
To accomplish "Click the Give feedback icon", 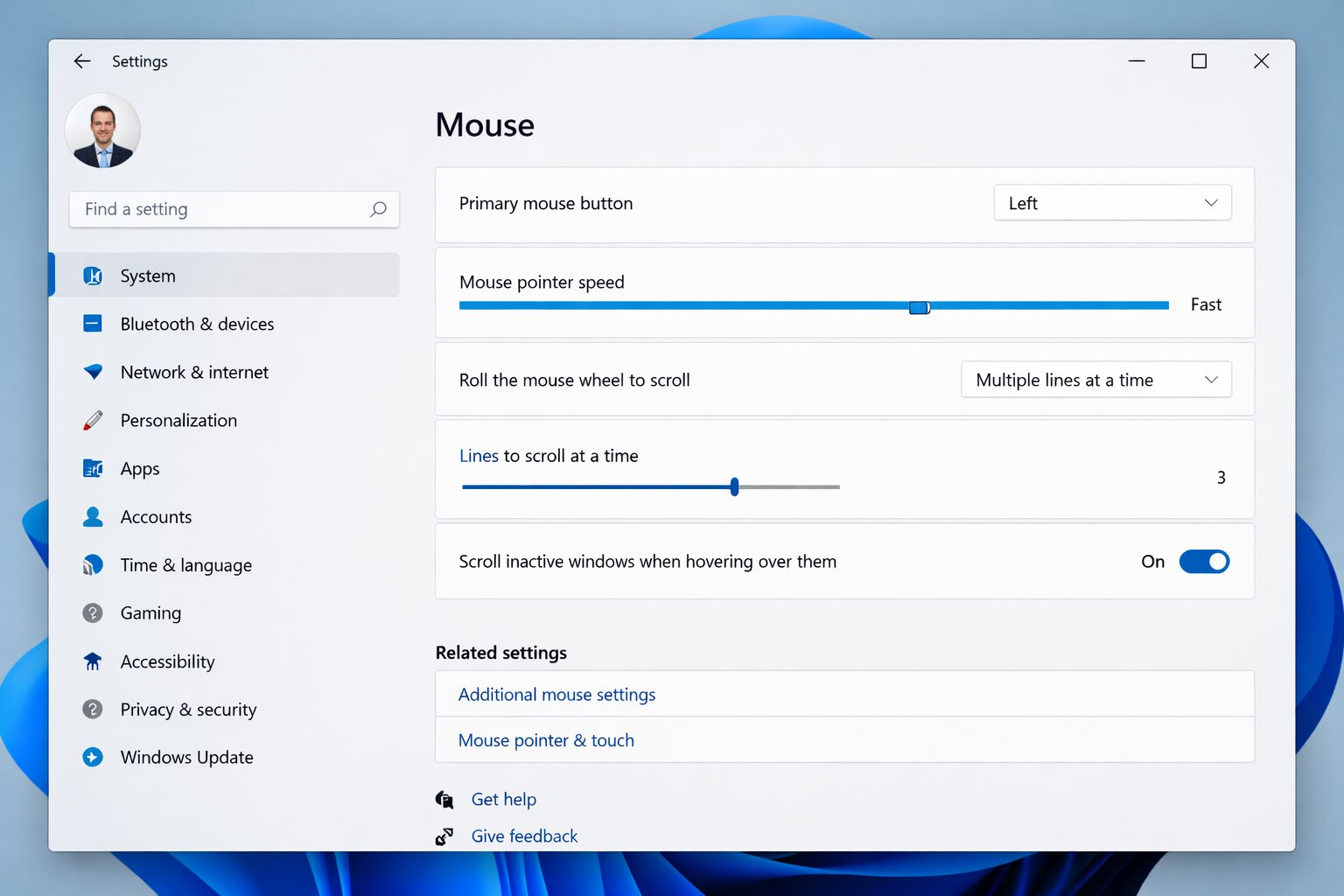I will [444, 836].
